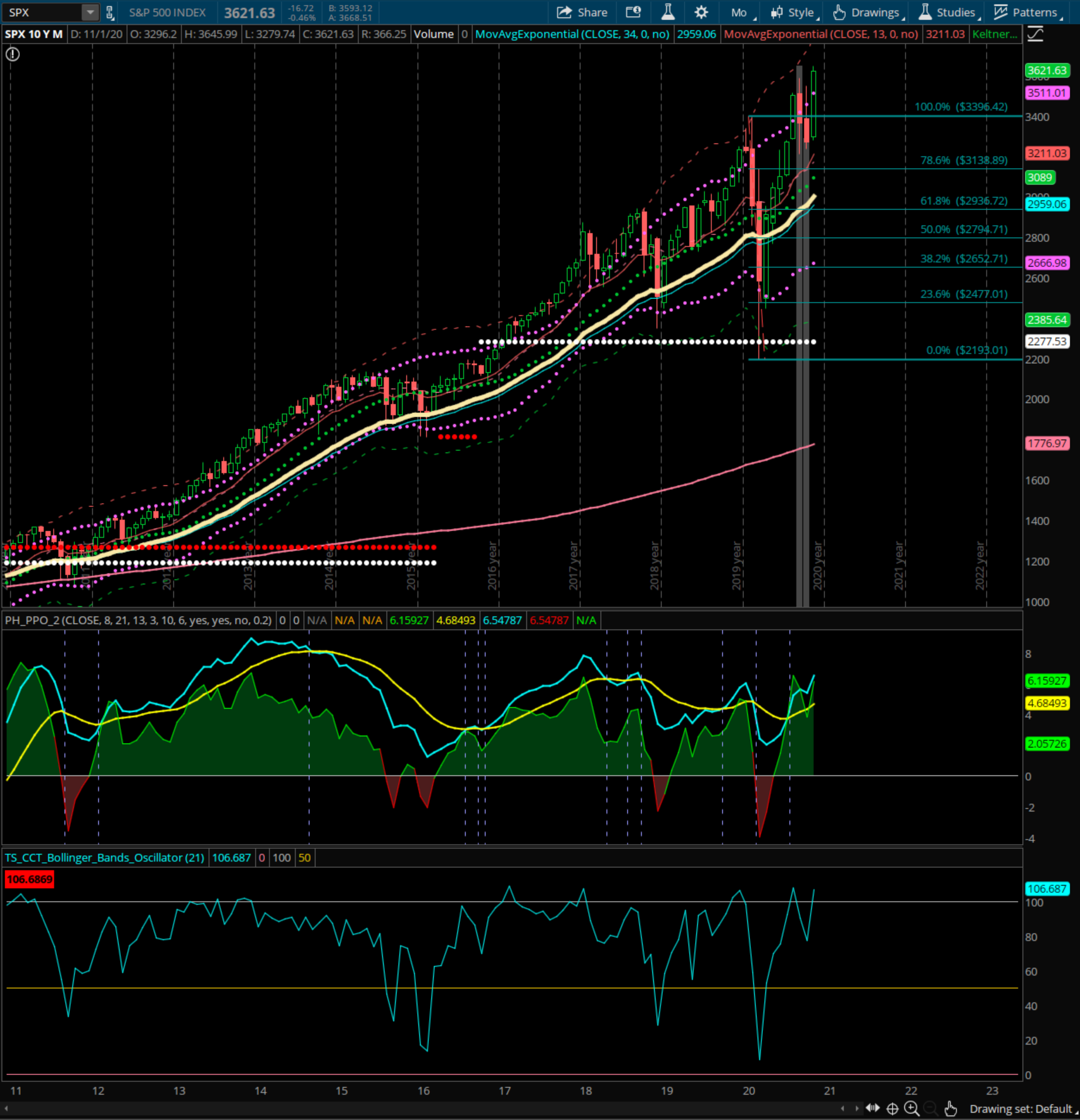This screenshot has width=1080, height=1120.
Task: Click the H: 3645.99 high value in the header
Action: click(x=211, y=34)
